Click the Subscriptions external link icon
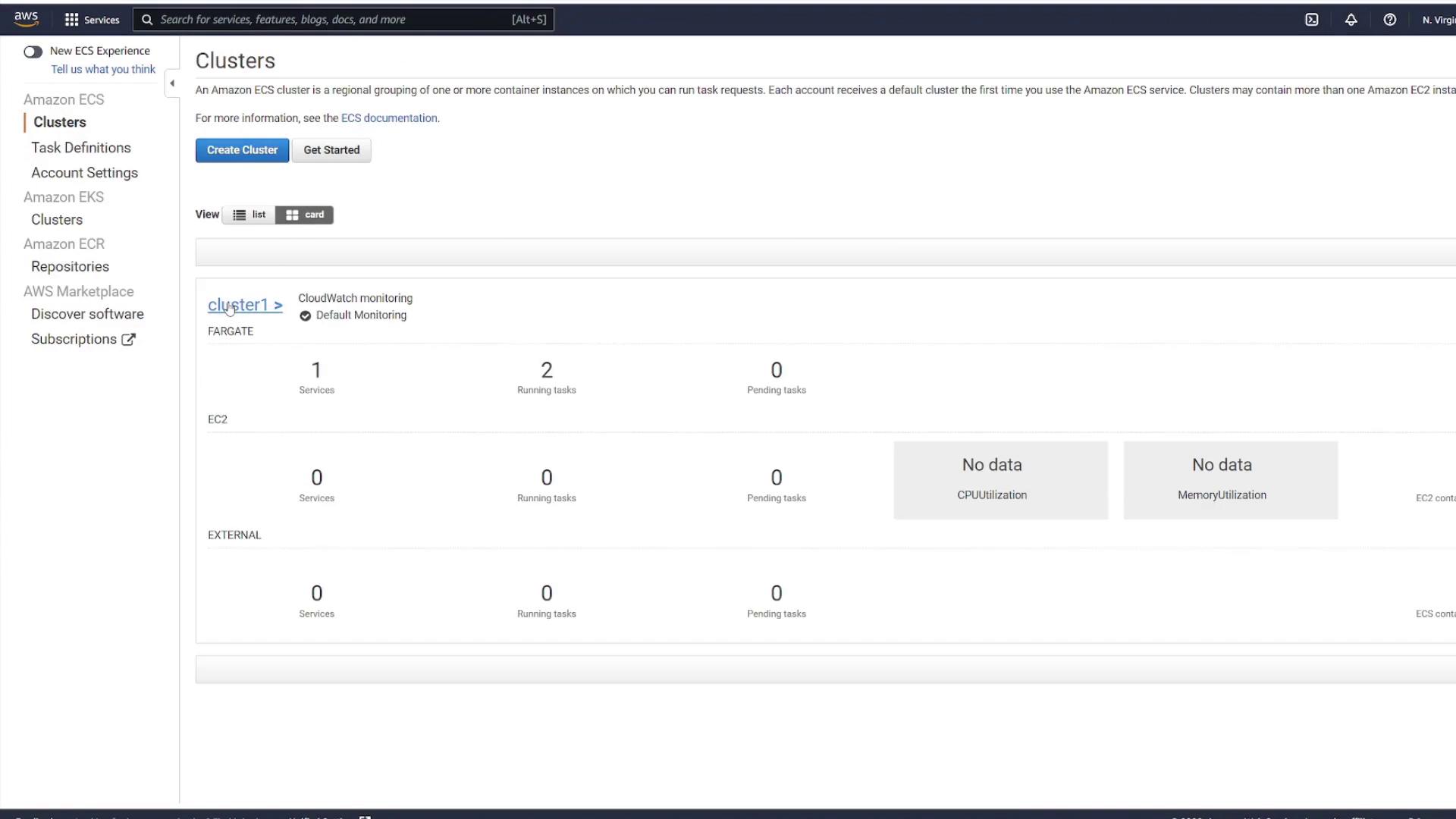 click(x=129, y=340)
